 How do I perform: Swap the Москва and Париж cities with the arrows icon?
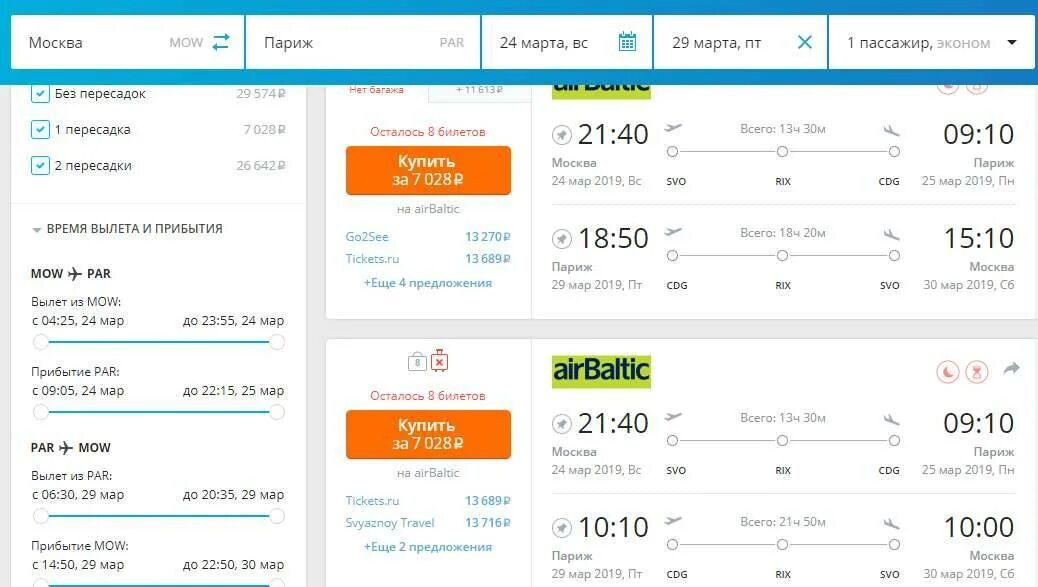[x=220, y=42]
